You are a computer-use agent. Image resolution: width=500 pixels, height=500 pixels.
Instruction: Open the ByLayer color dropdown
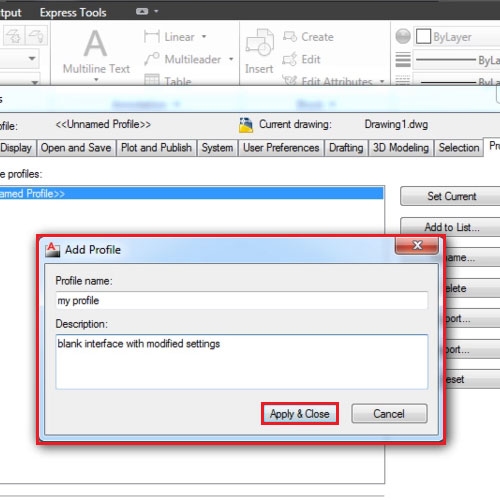coord(456,36)
